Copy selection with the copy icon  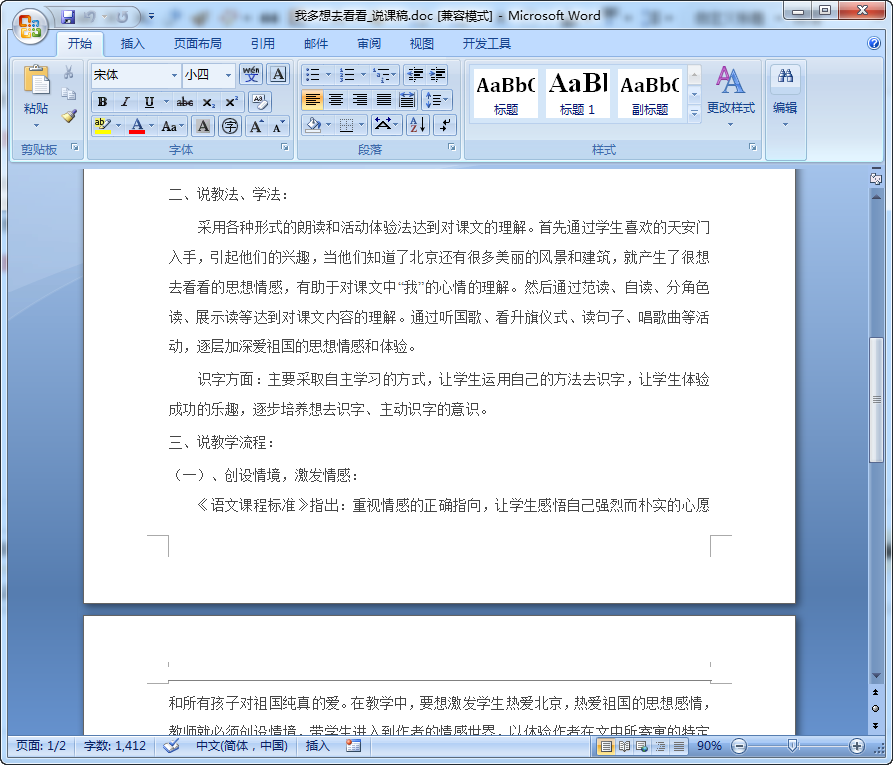tap(69, 94)
